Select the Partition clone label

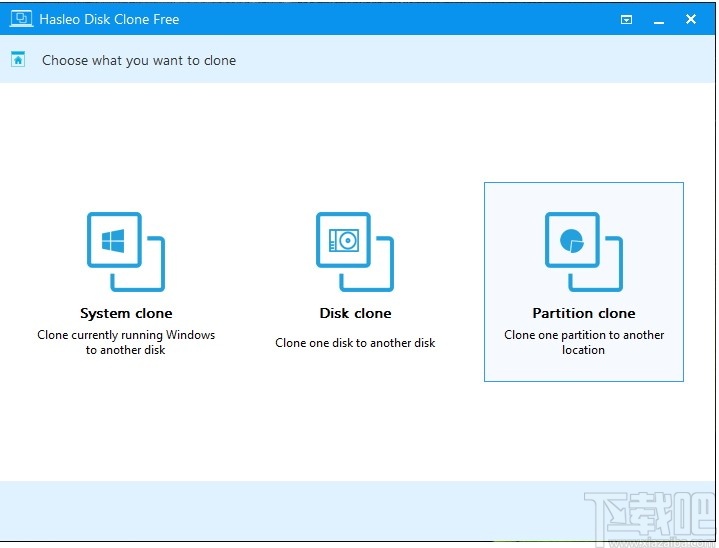click(x=584, y=313)
